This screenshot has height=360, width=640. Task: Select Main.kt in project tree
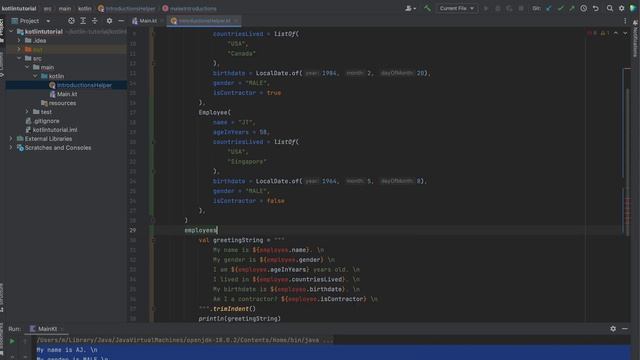[x=66, y=94]
